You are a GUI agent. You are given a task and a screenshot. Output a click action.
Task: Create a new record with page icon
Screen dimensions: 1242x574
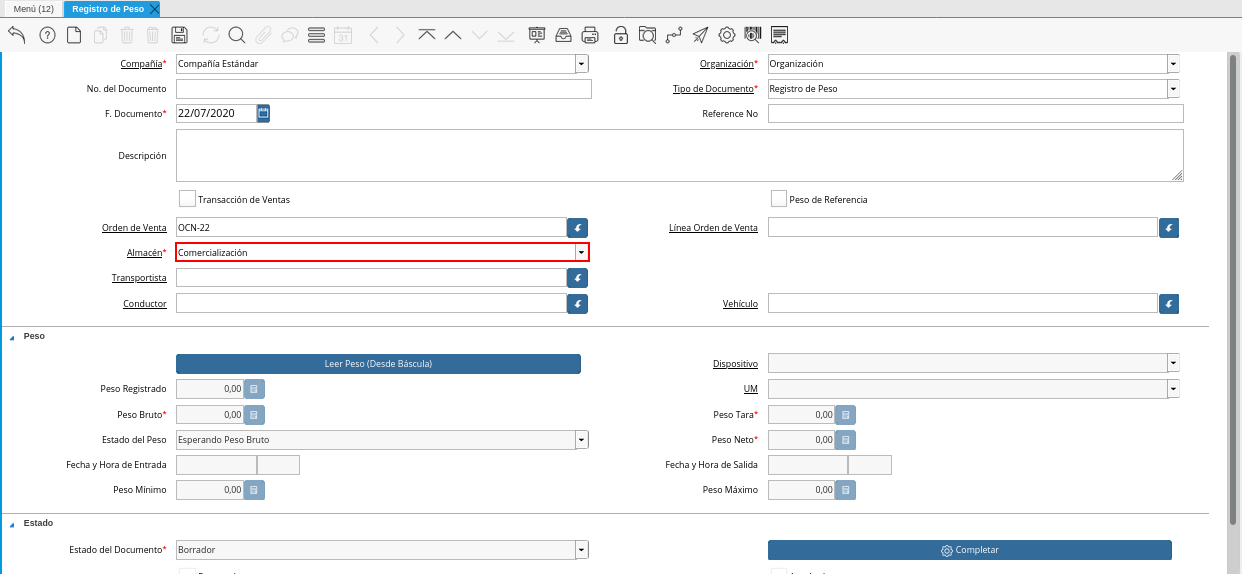[74, 35]
